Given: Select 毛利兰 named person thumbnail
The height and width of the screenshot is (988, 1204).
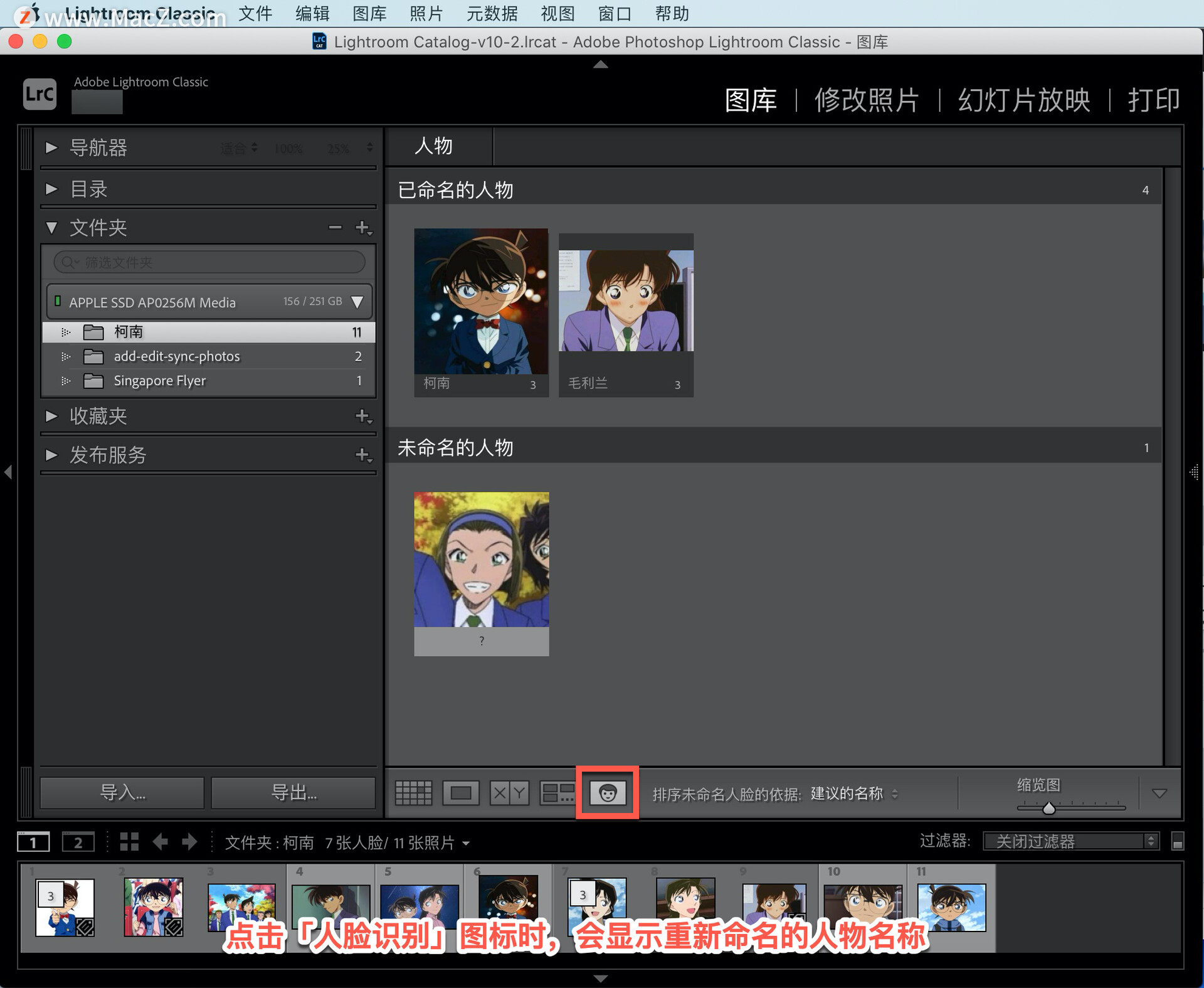Looking at the screenshot, I should pos(626,300).
